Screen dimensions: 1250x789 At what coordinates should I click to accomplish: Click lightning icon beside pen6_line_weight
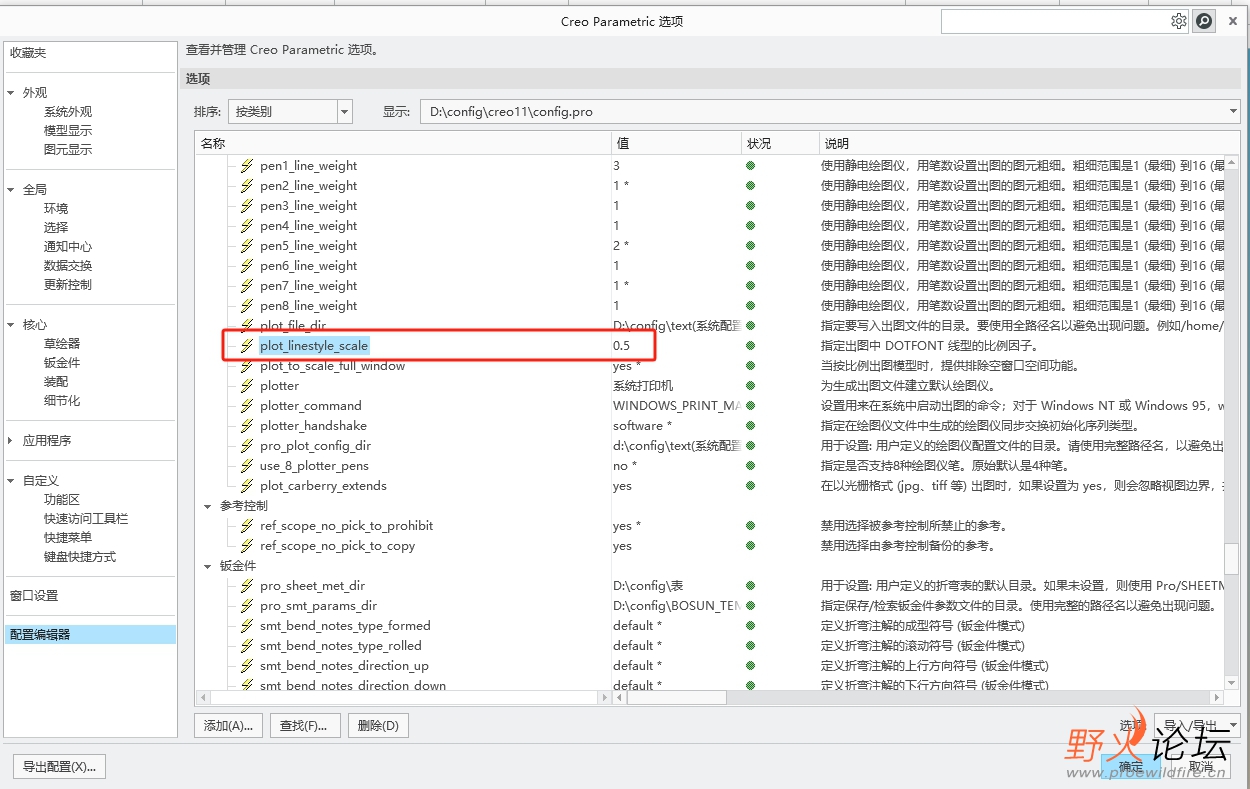[x=247, y=266]
